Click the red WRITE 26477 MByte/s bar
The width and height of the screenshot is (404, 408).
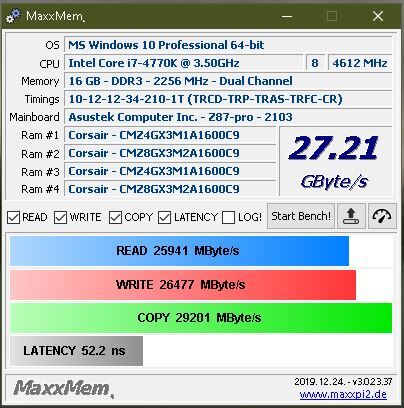click(183, 285)
